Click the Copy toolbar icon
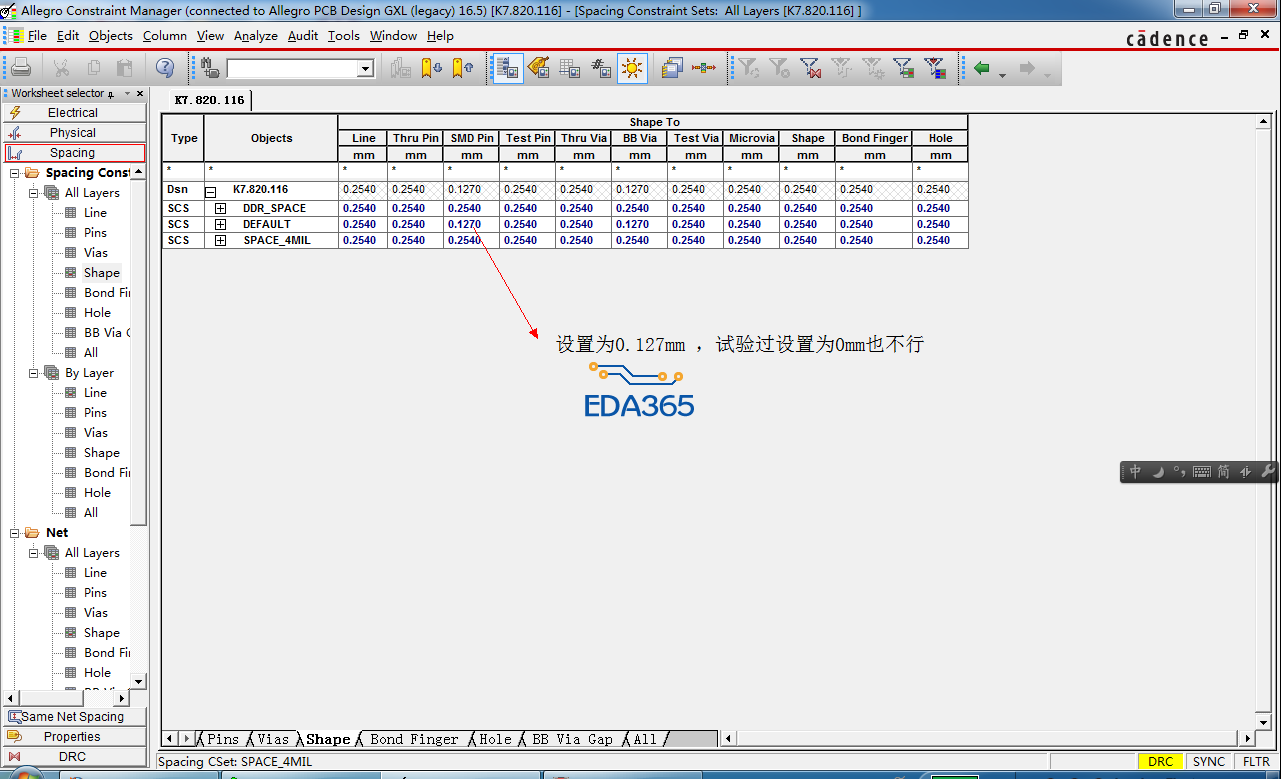The width and height of the screenshot is (1281, 779). click(x=93, y=68)
